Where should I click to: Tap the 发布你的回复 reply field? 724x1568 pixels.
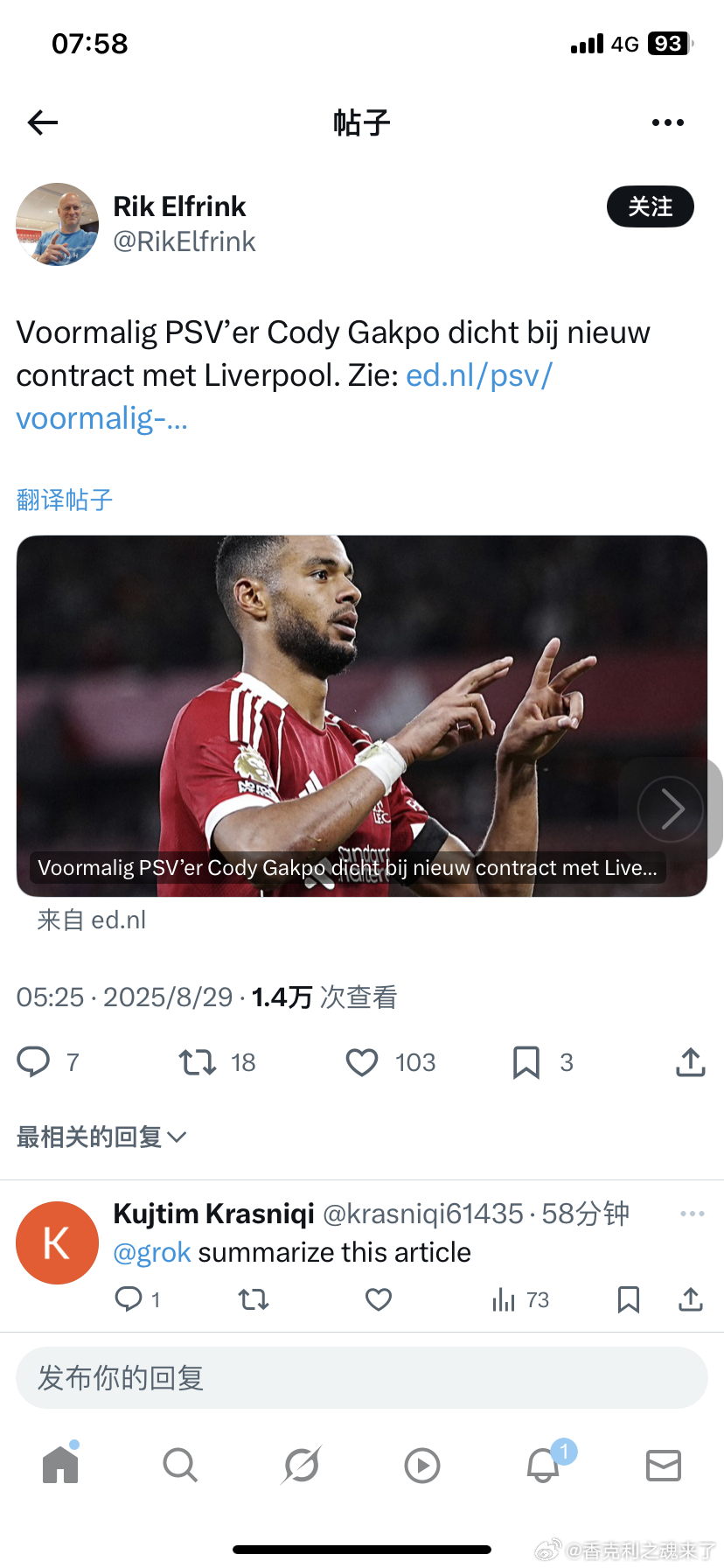(362, 1377)
